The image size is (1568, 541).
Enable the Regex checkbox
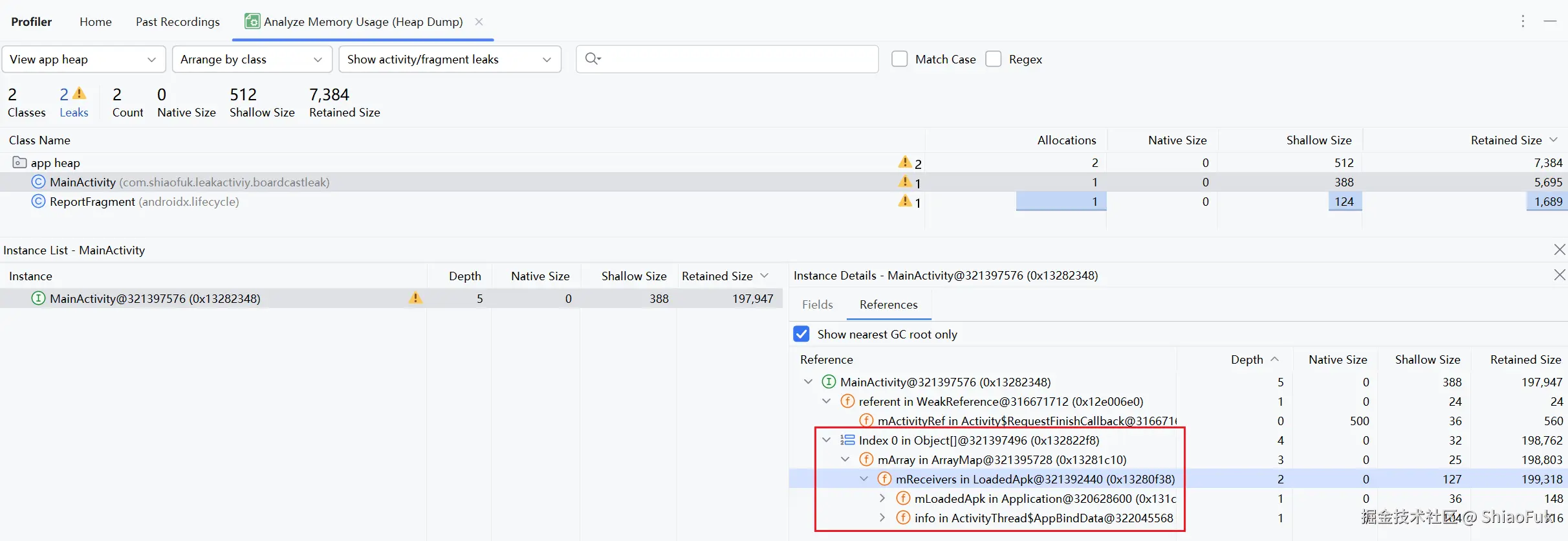tap(994, 59)
